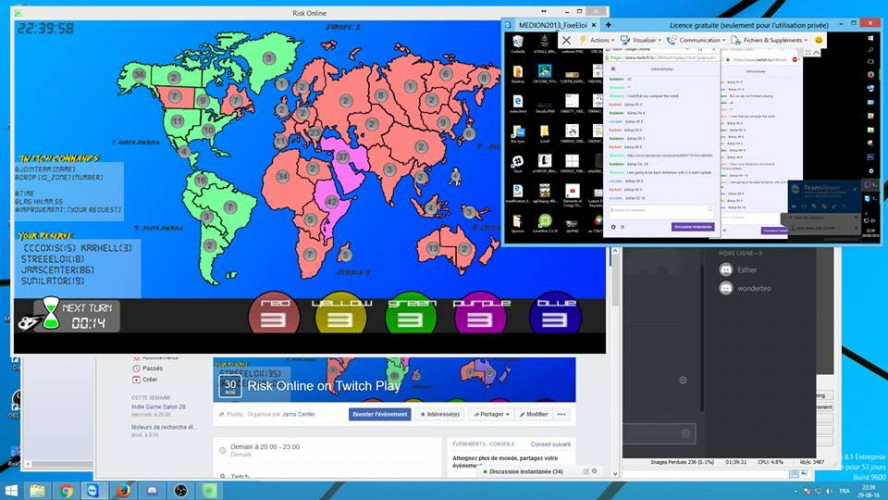The width and height of the screenshot is (888, 500).
Task: Open OBS Studio from the taskbar
Action: (181, 490)
